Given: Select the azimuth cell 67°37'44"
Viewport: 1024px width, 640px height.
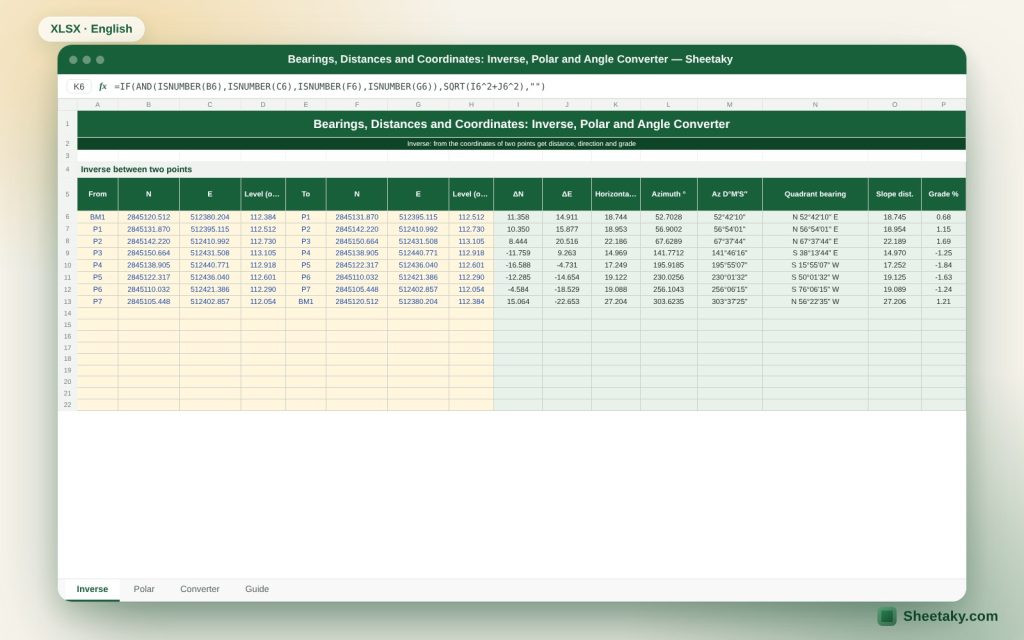Looking at the screenshot, I should click(x=729, y=241).
